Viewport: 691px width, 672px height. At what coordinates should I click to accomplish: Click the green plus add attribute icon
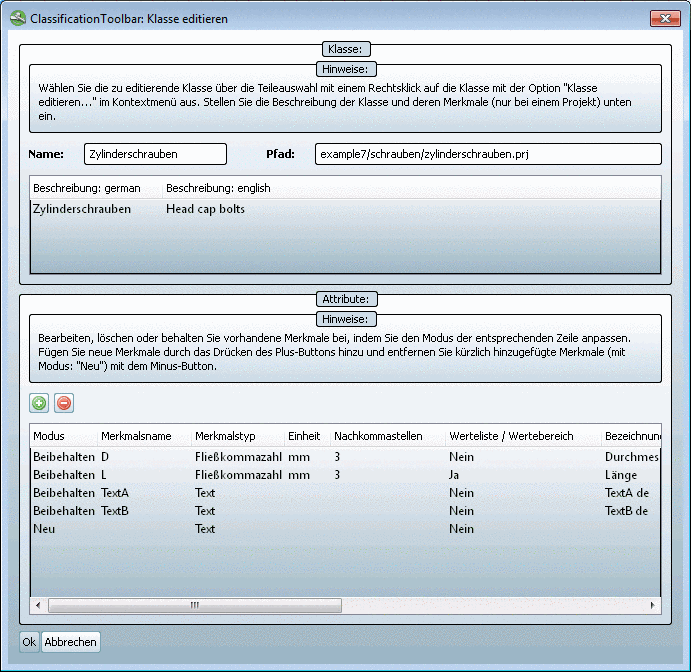[39, 403]
